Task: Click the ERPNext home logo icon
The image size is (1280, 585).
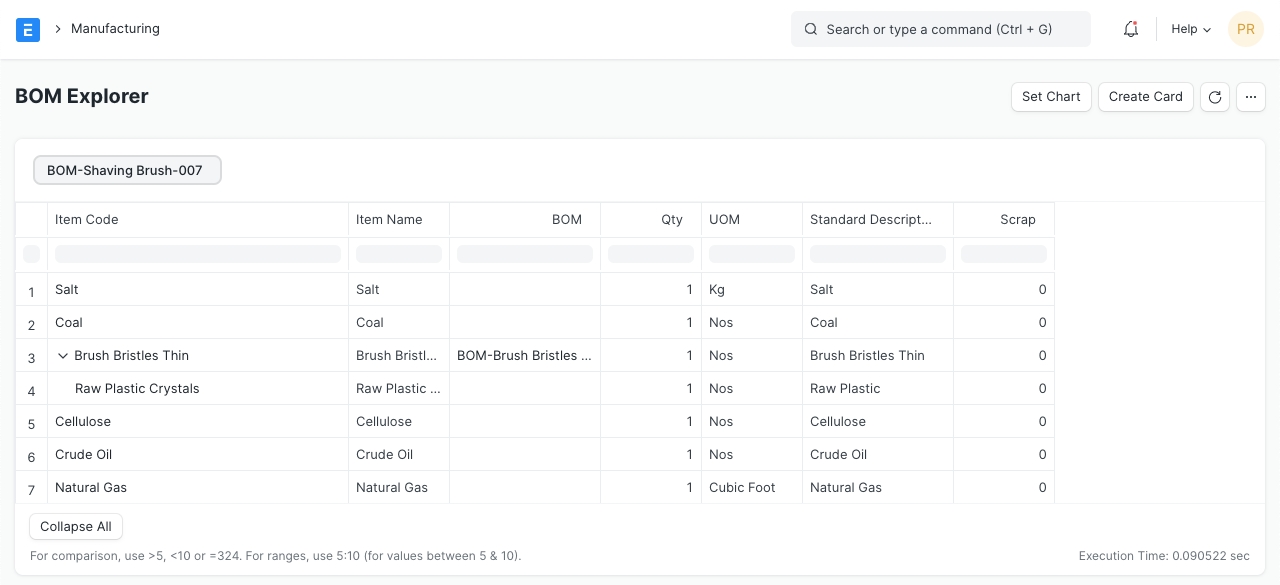Action: (x=28, y=29)
